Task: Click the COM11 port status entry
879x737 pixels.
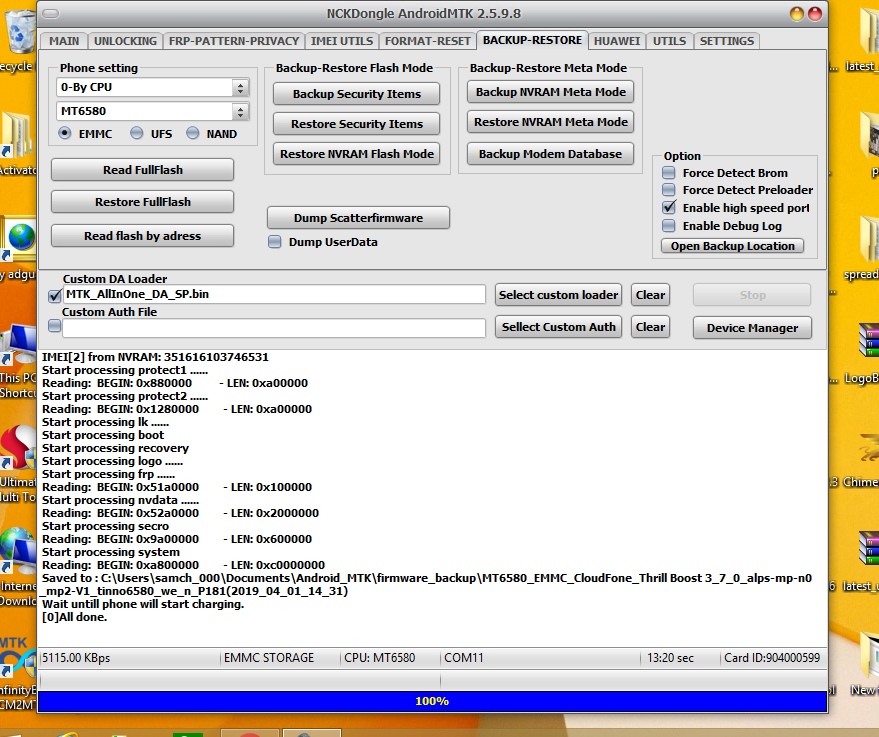Action: coord(464,657)
